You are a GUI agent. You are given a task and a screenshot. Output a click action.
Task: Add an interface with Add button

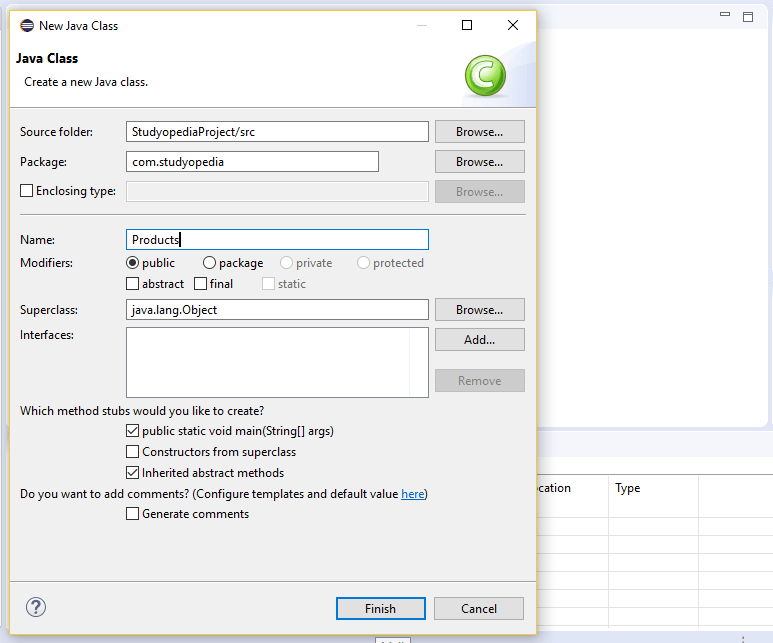(x=480, y=340)
